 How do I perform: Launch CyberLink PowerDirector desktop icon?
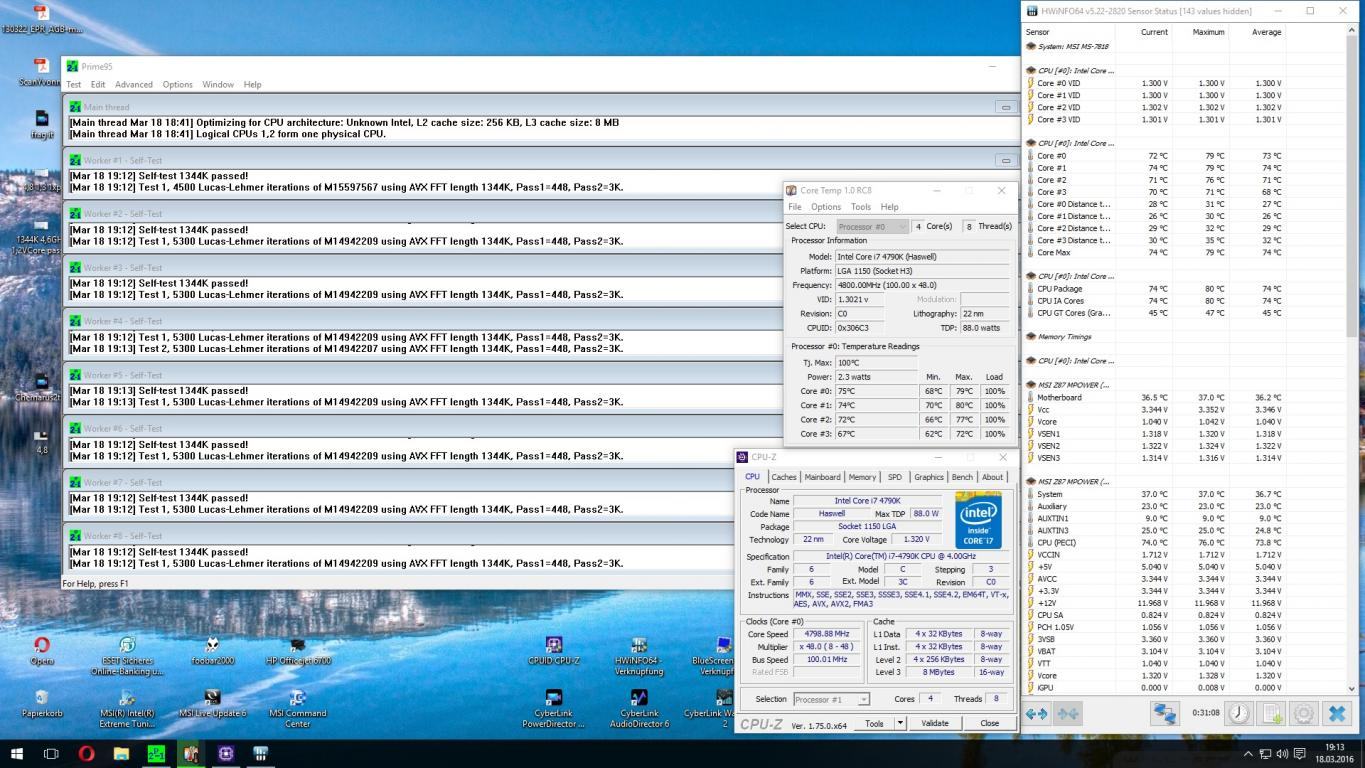tap(553, 709)
